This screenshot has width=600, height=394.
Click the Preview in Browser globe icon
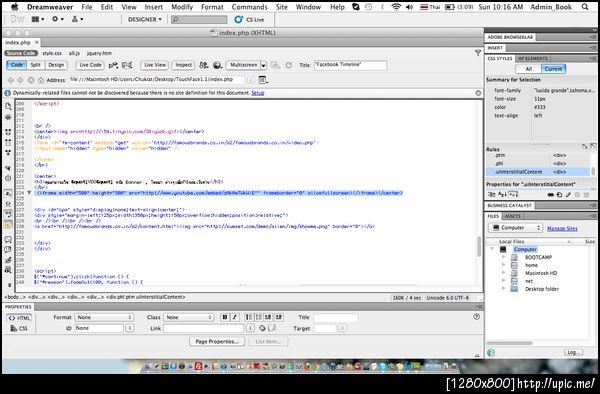coord(218,65)
